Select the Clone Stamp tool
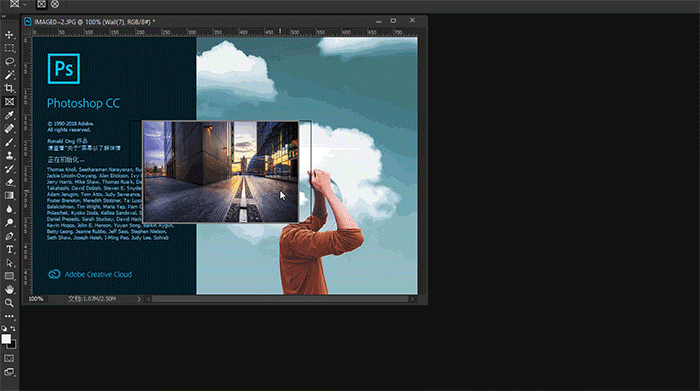Image resolution: width=700 pixels, height=391 pixels. [9, 155]
